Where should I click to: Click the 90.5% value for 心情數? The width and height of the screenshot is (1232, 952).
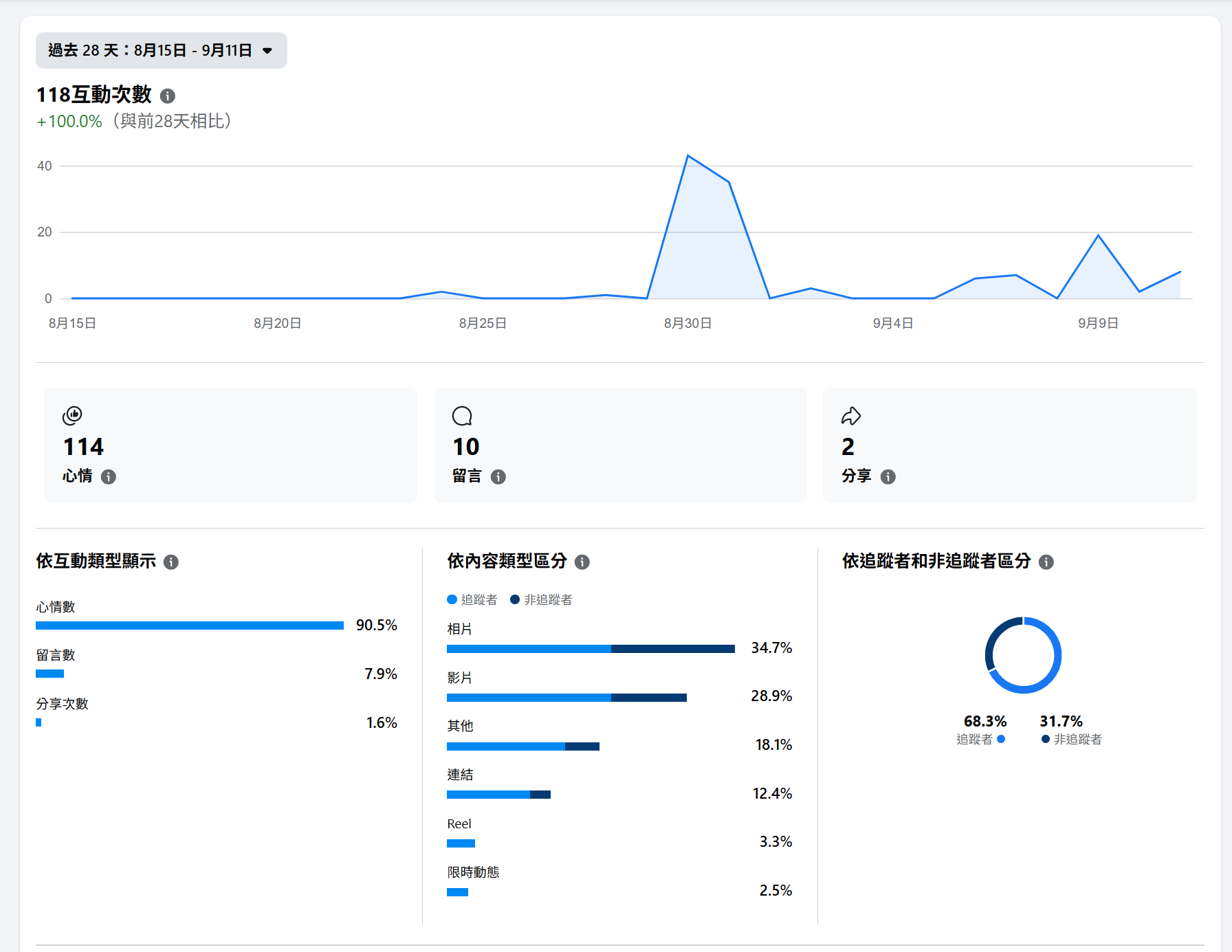(x=377, y=625)
